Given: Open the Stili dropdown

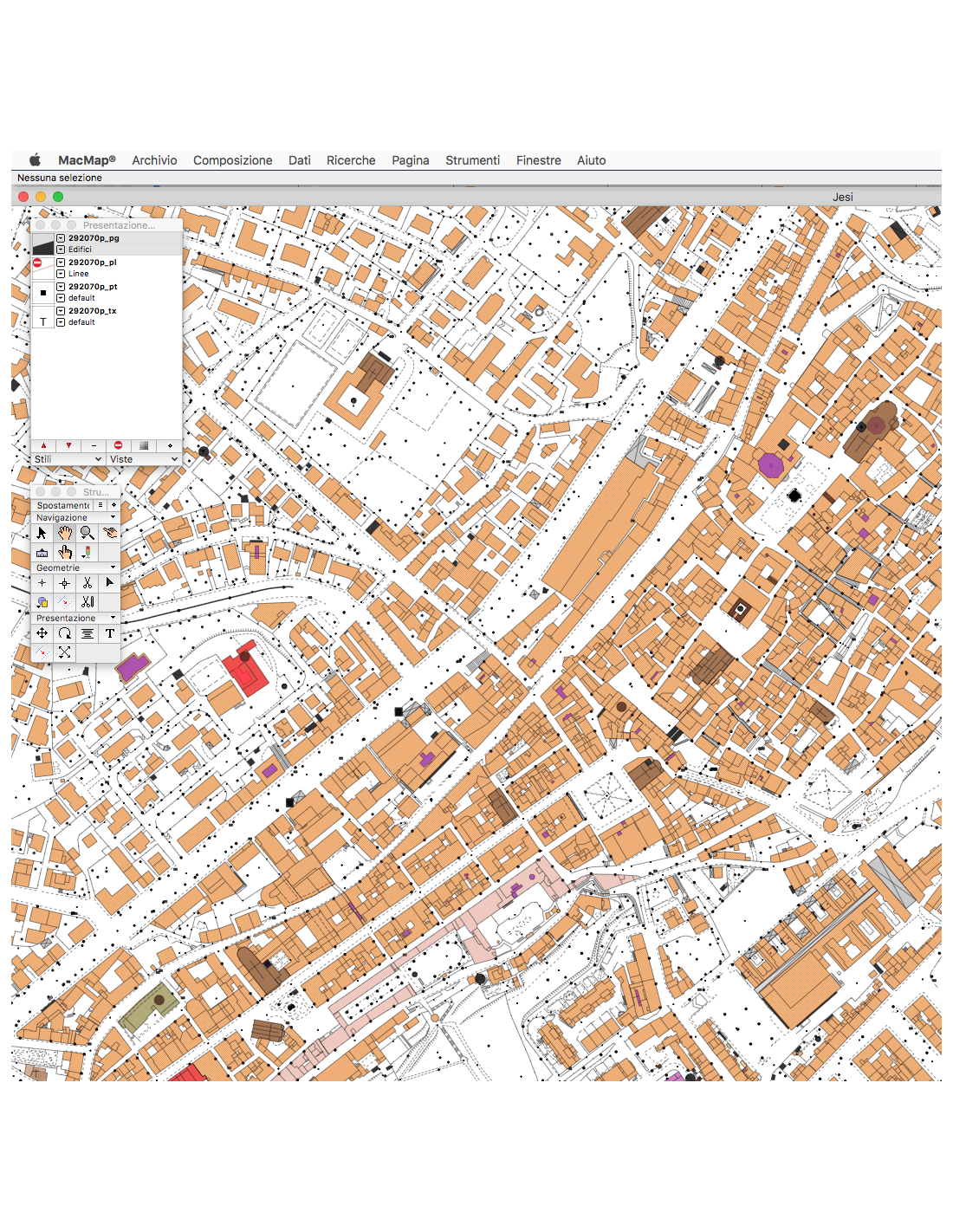Looking at the screenshot, I should pos(68,459).
